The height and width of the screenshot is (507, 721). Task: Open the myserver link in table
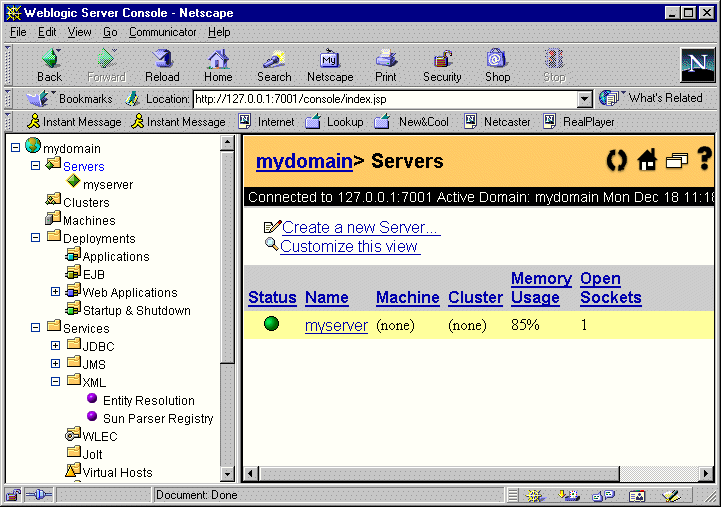click(336, 325)
